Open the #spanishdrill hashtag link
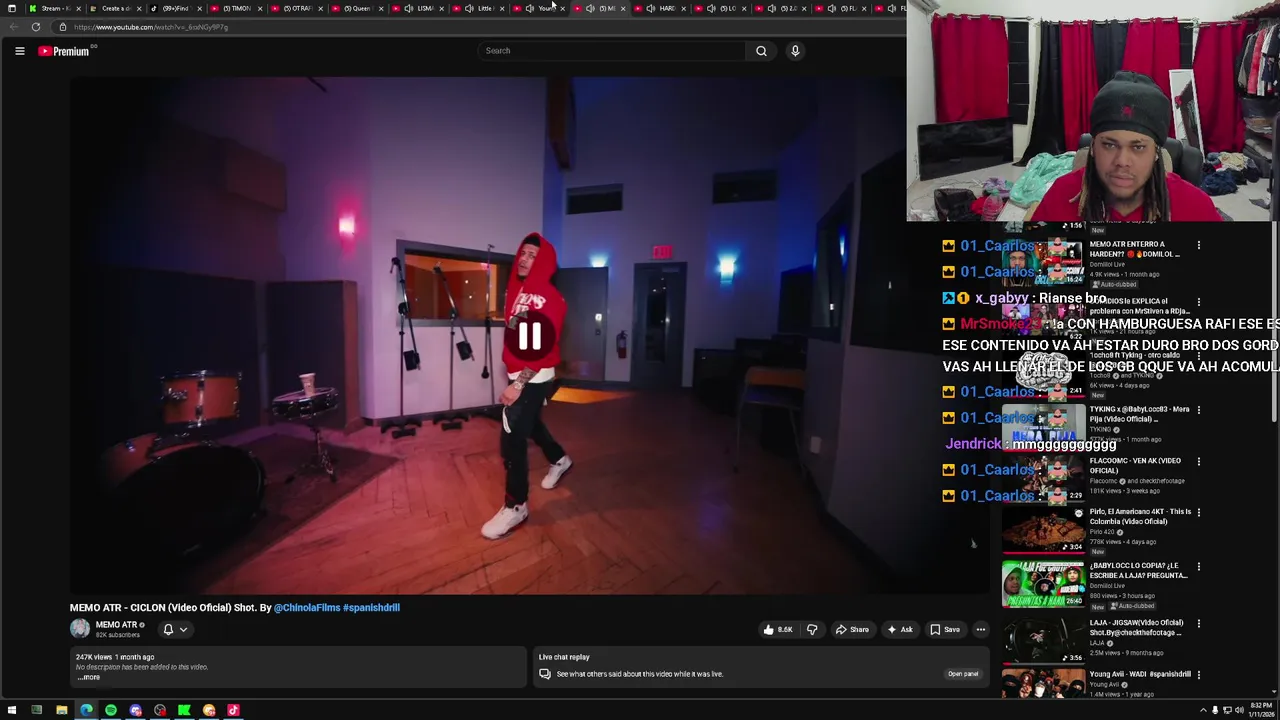This screenshot has height=720, width=1280. (x=369, y=607)
